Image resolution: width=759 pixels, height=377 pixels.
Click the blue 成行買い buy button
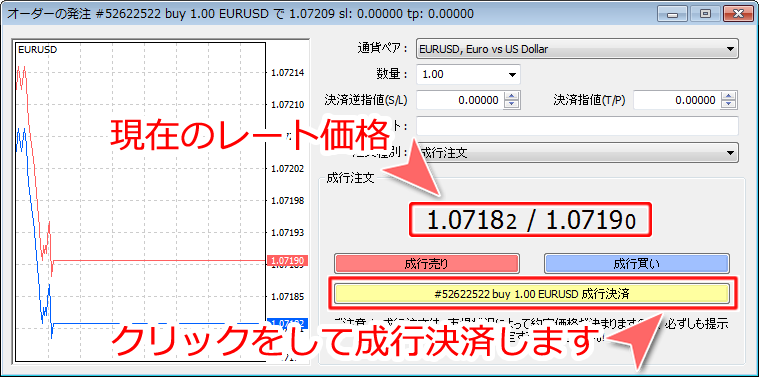(637, 264)
